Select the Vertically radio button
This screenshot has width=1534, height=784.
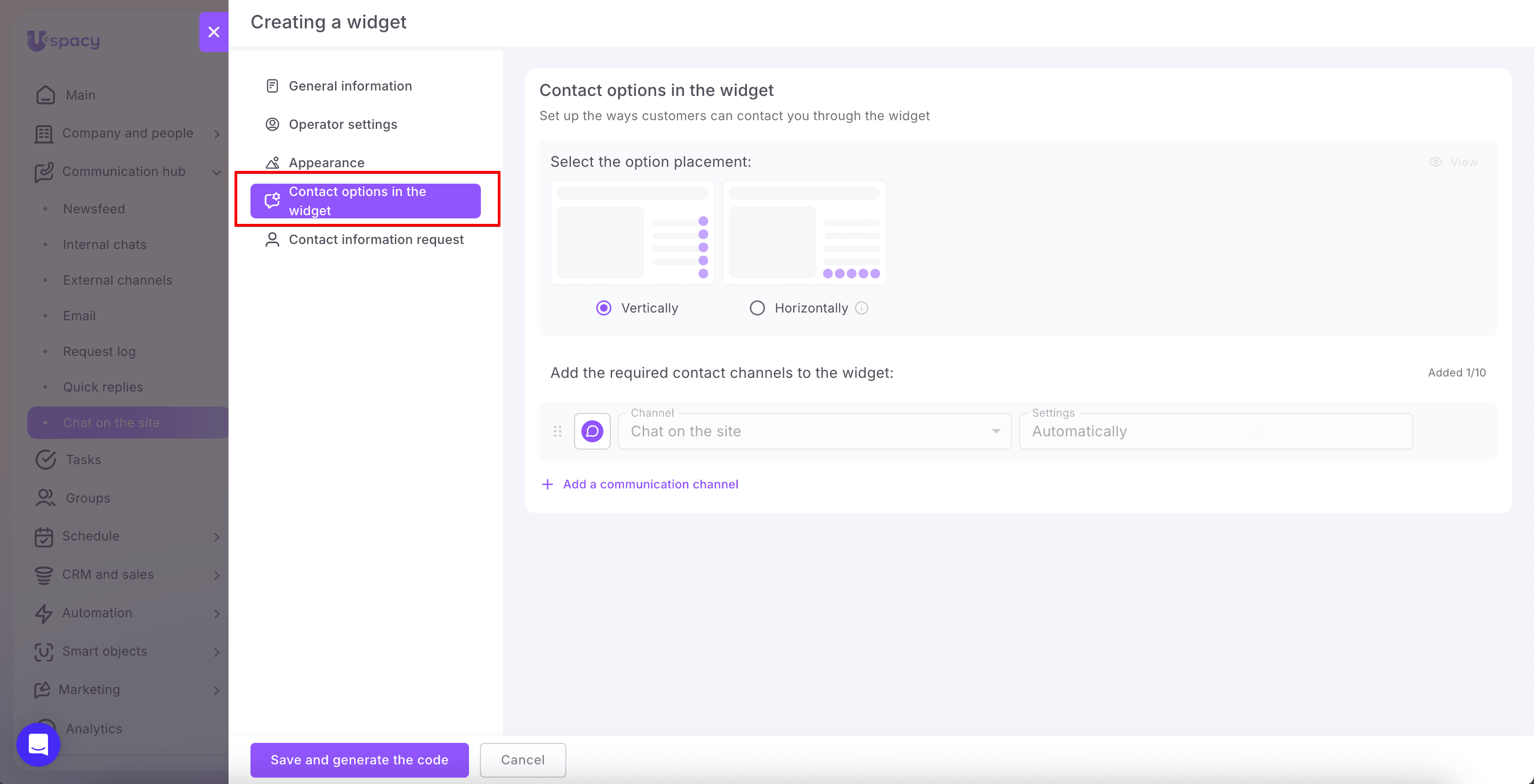pos(603,308)
